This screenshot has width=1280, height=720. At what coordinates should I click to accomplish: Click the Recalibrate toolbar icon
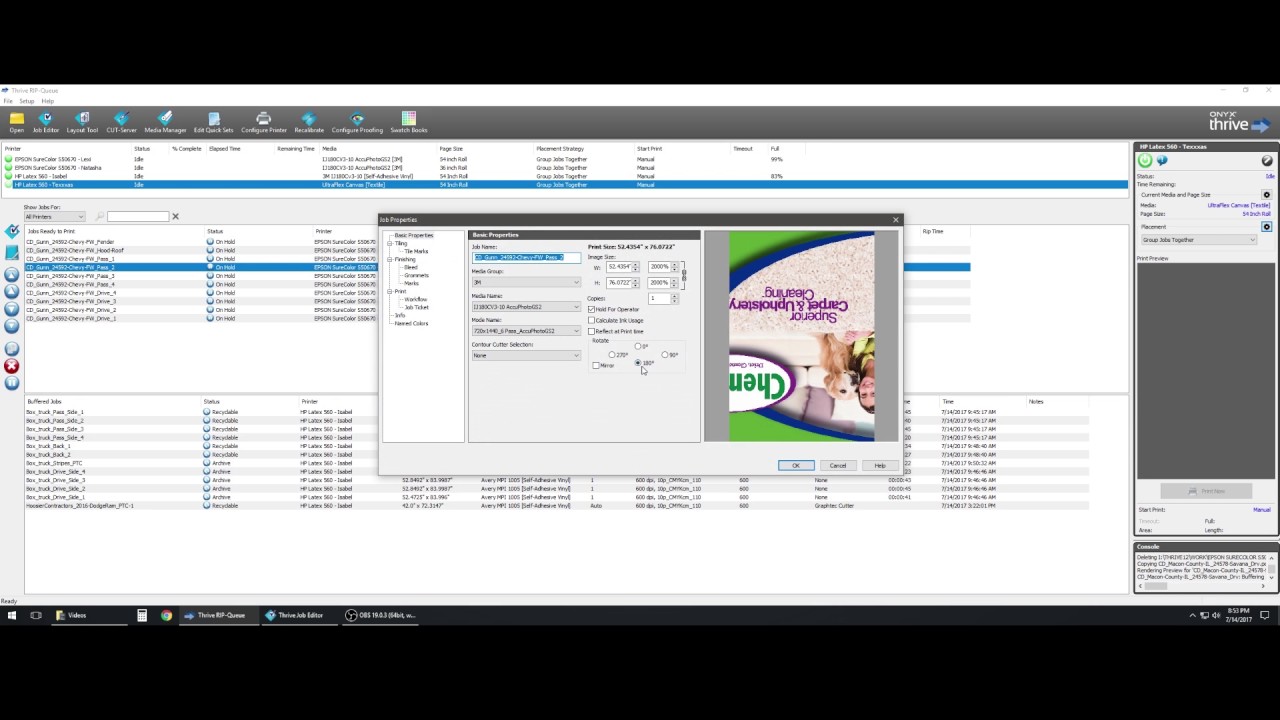[x=309, y=122]
